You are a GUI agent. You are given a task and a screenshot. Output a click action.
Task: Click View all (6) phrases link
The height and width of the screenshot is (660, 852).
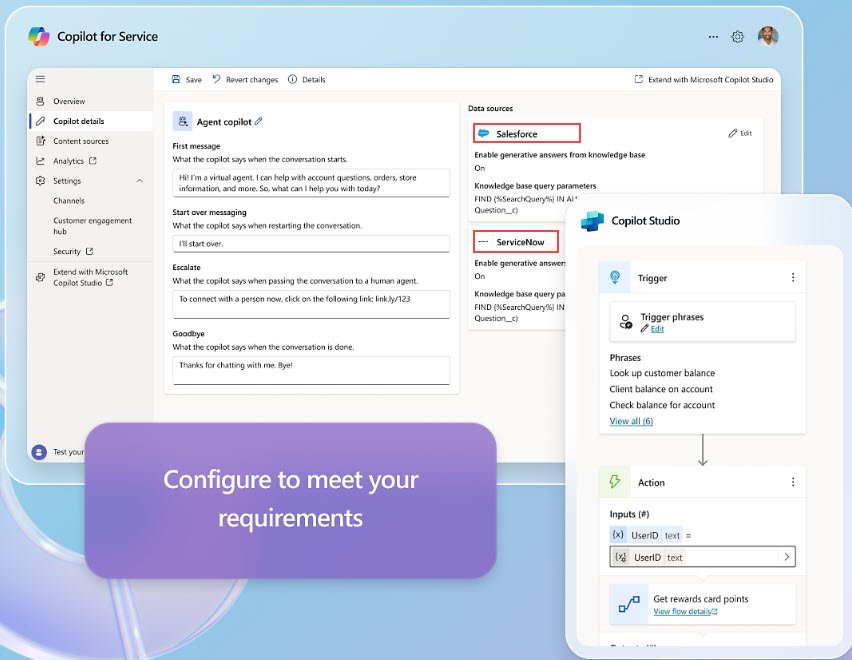coord(631,421)
